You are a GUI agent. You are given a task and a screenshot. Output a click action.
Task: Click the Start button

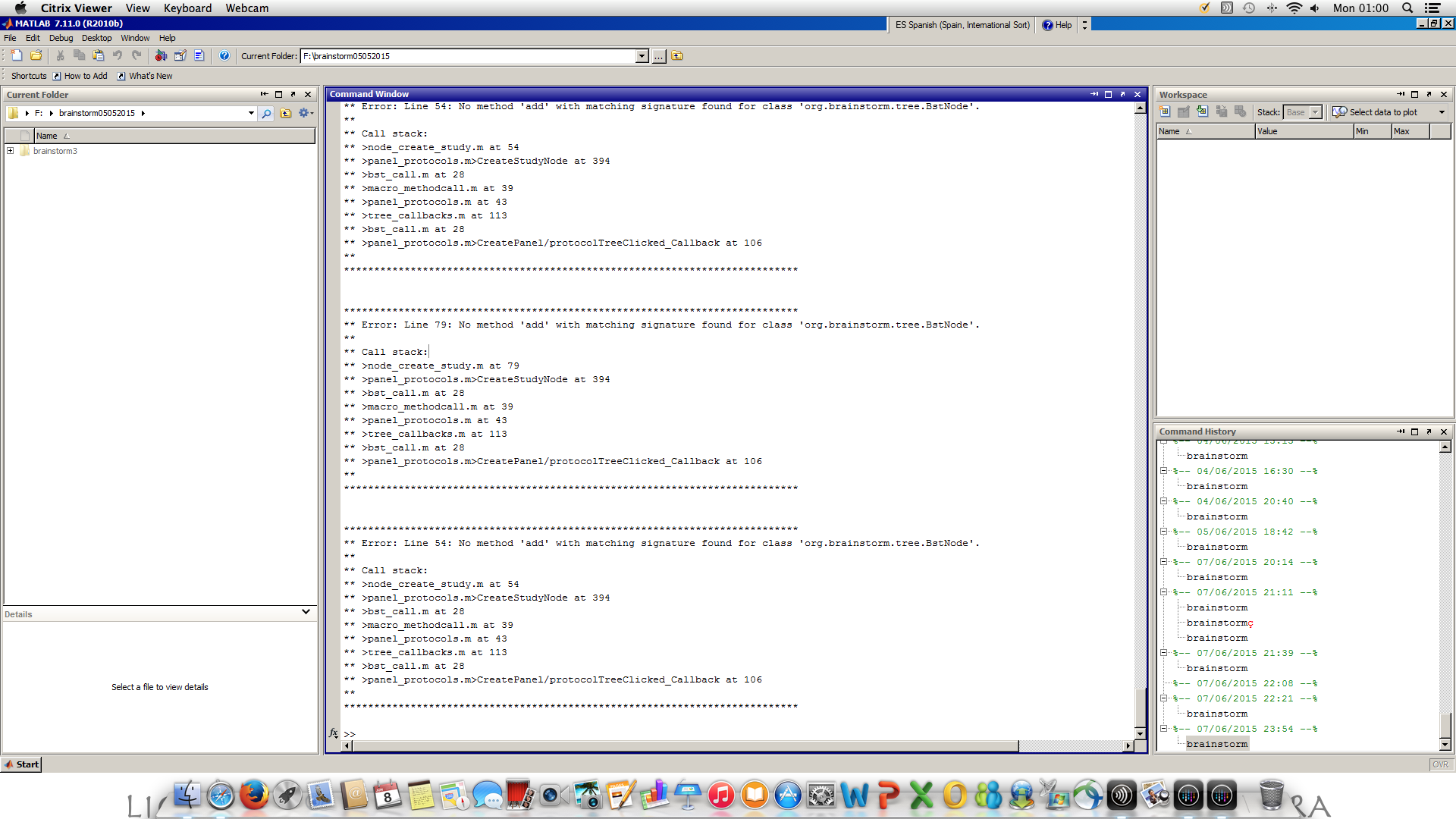pyautogui.click(x=22, y=764)
